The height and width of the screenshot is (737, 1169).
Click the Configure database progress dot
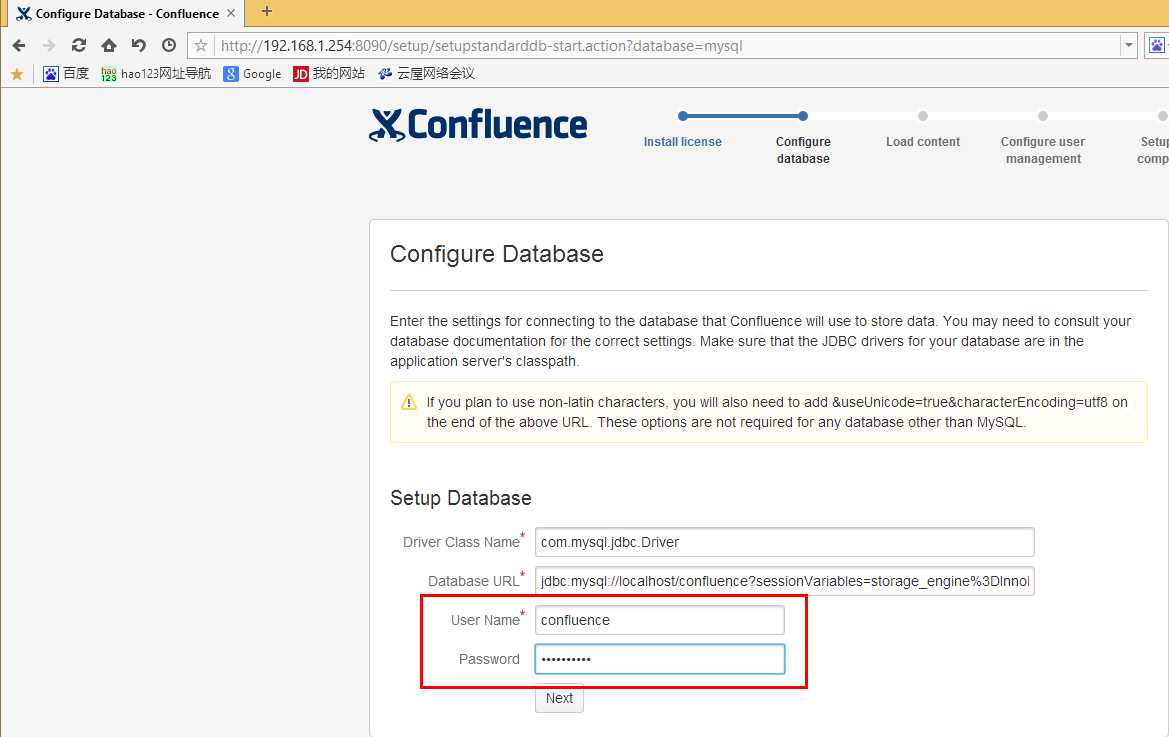(x=803, y=116)
